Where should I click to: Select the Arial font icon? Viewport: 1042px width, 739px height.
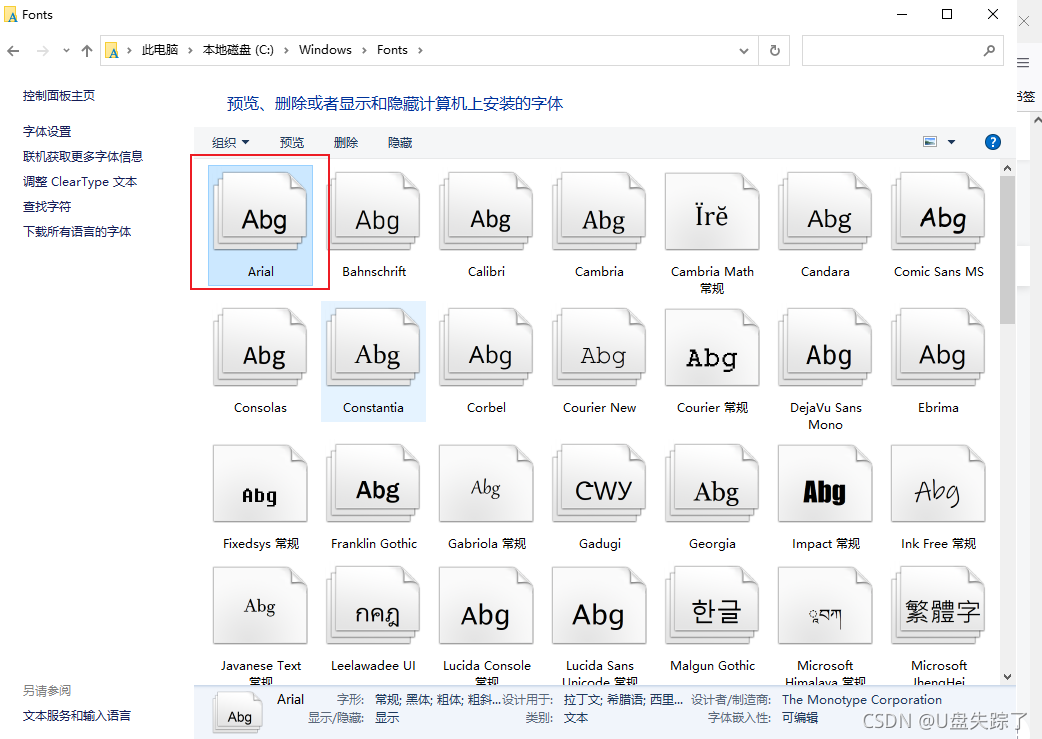(260, 211)
